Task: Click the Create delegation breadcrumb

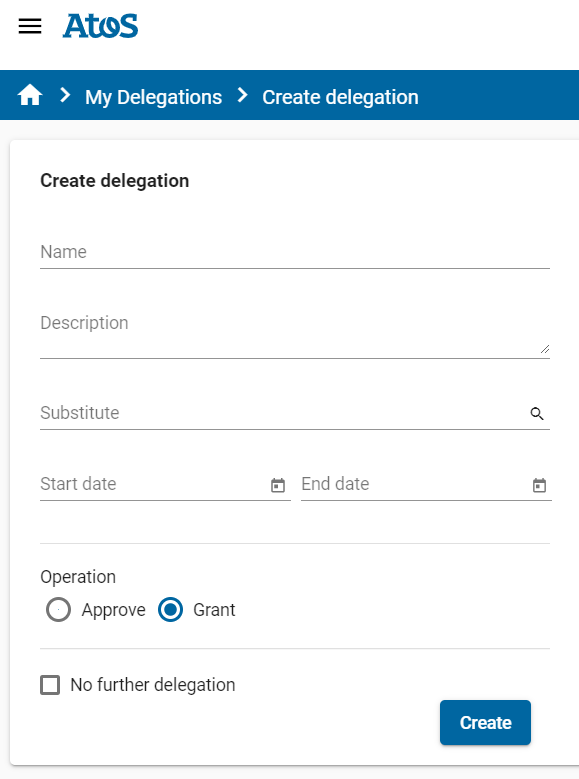Action: [x=340, y=97]
